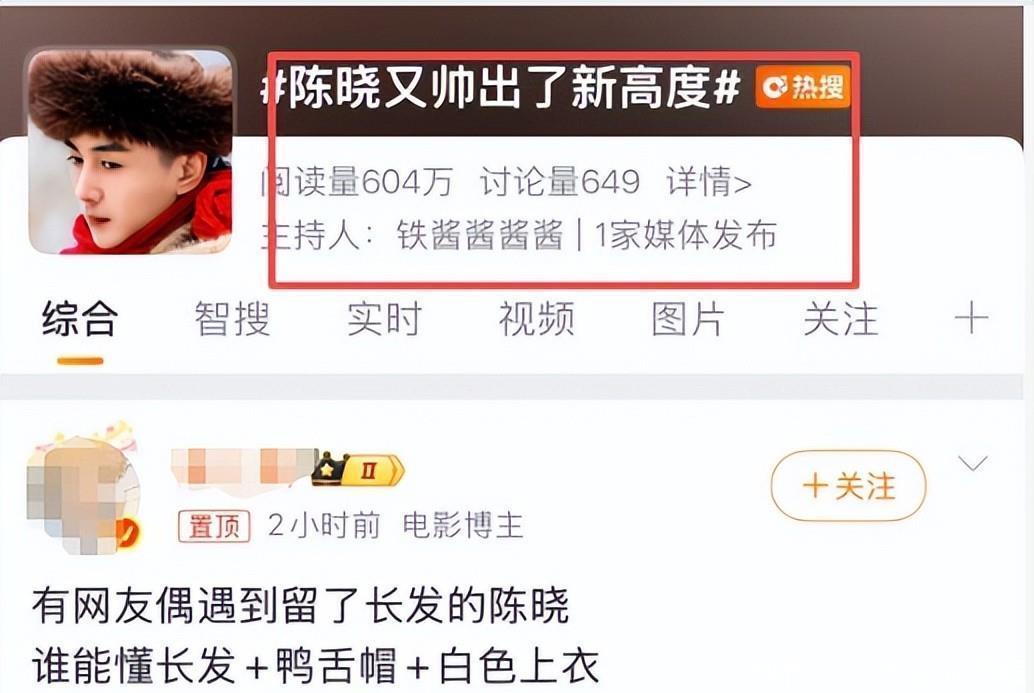The width and height of the screenshot is (1034, 693).
Task: Switch to the 智搜 tab
Action: tap(232, 320)
